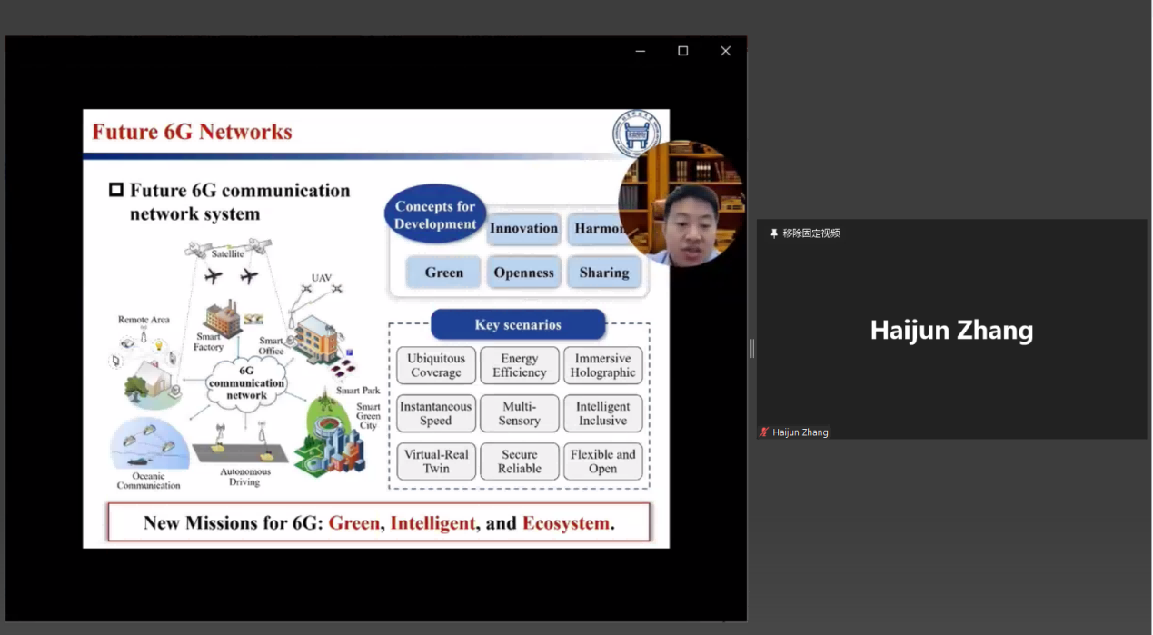The image size is (1153, 635).
Task: Click the Innovation concept box
Action: pyautogui.click(x=523, y=229)
